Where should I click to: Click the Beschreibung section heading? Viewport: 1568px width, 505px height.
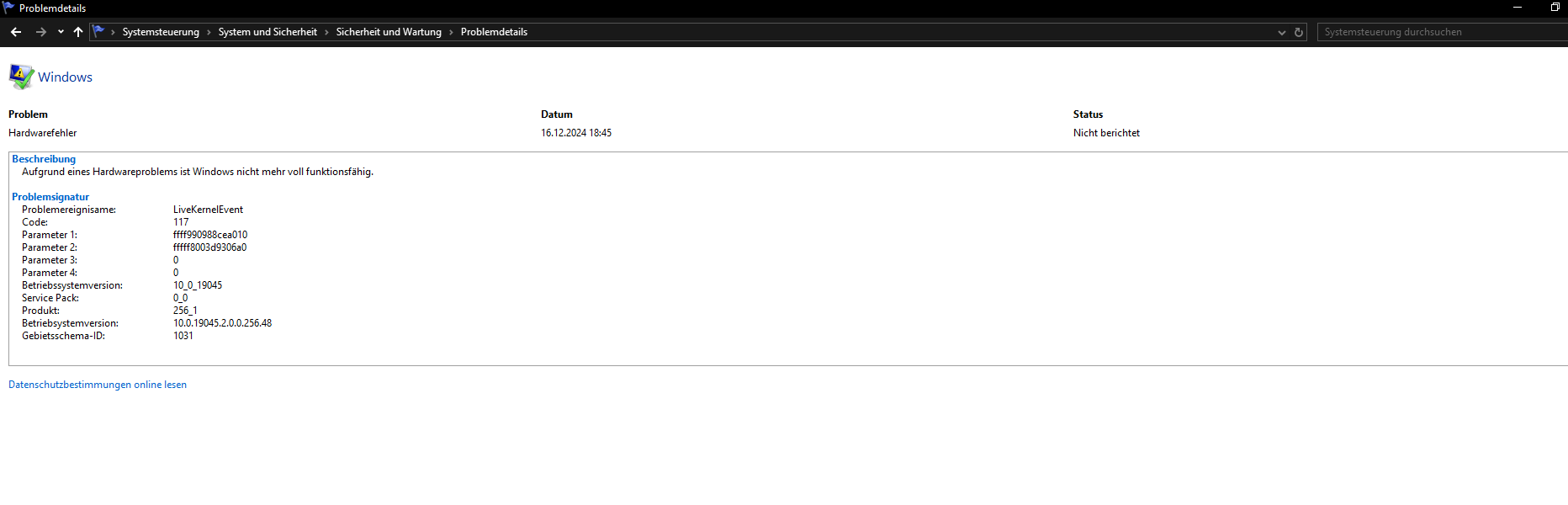[44, 159]
